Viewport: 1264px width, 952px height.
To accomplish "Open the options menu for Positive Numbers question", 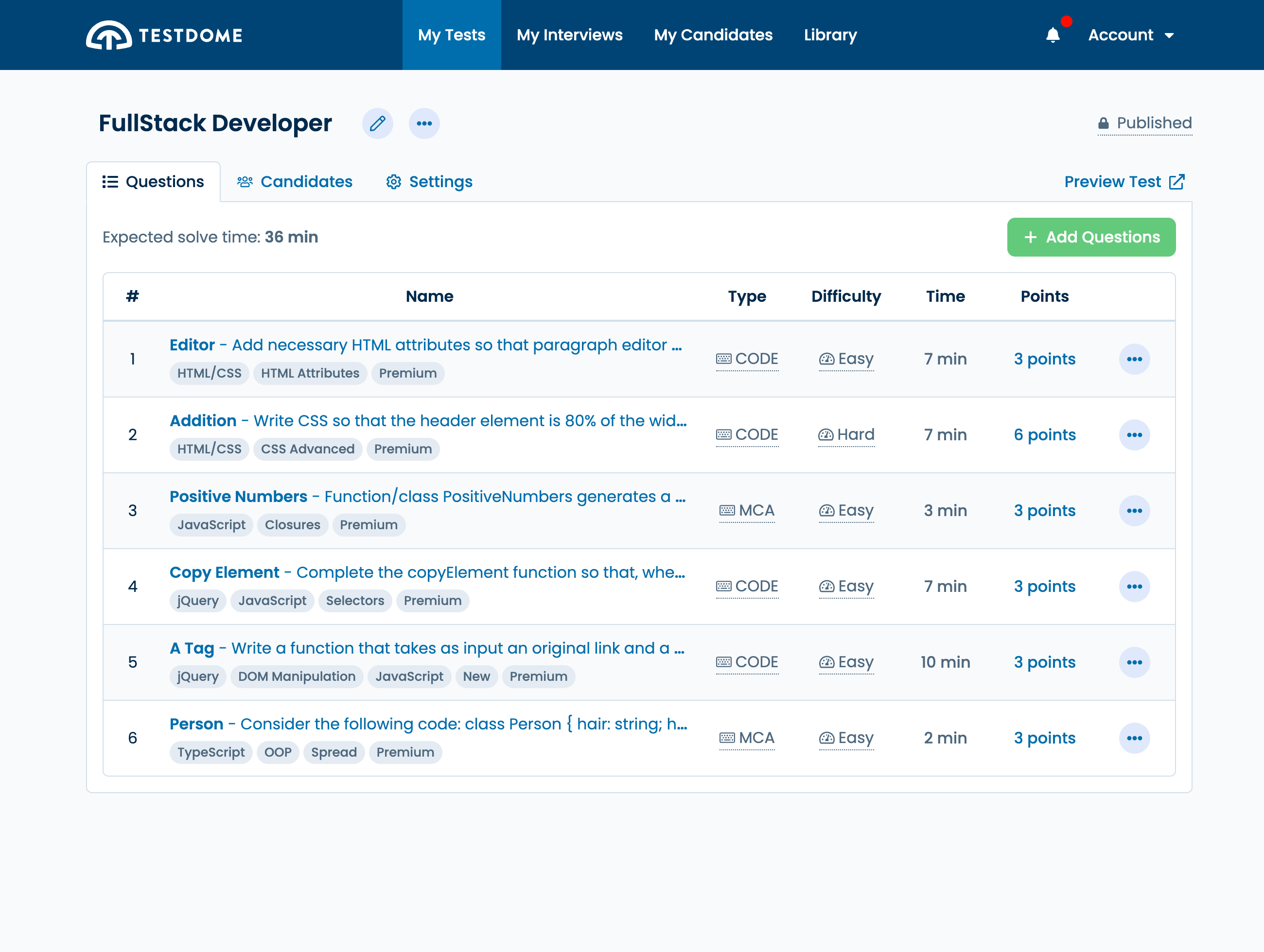I will pyautogui.click(x=1134, y=511).
